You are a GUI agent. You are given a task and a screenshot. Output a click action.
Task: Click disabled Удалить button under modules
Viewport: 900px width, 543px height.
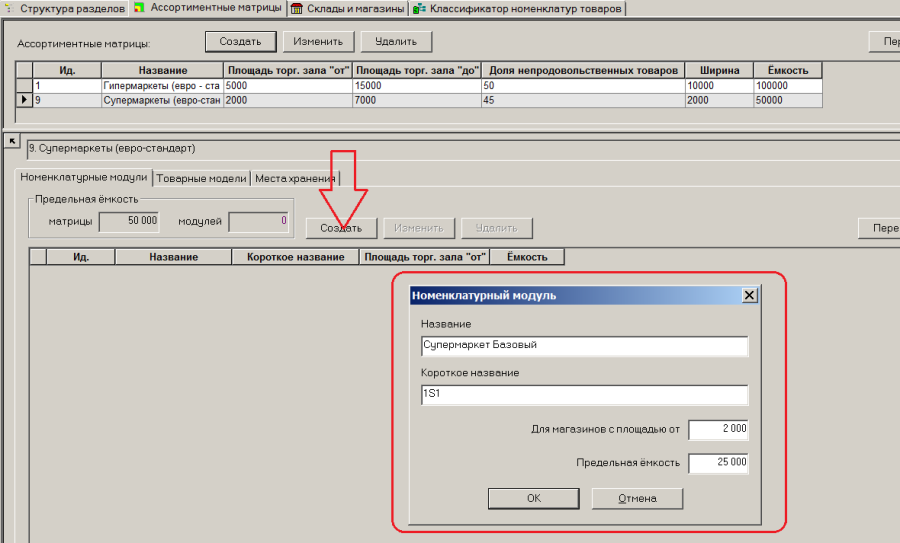click(x=496, y=228)
